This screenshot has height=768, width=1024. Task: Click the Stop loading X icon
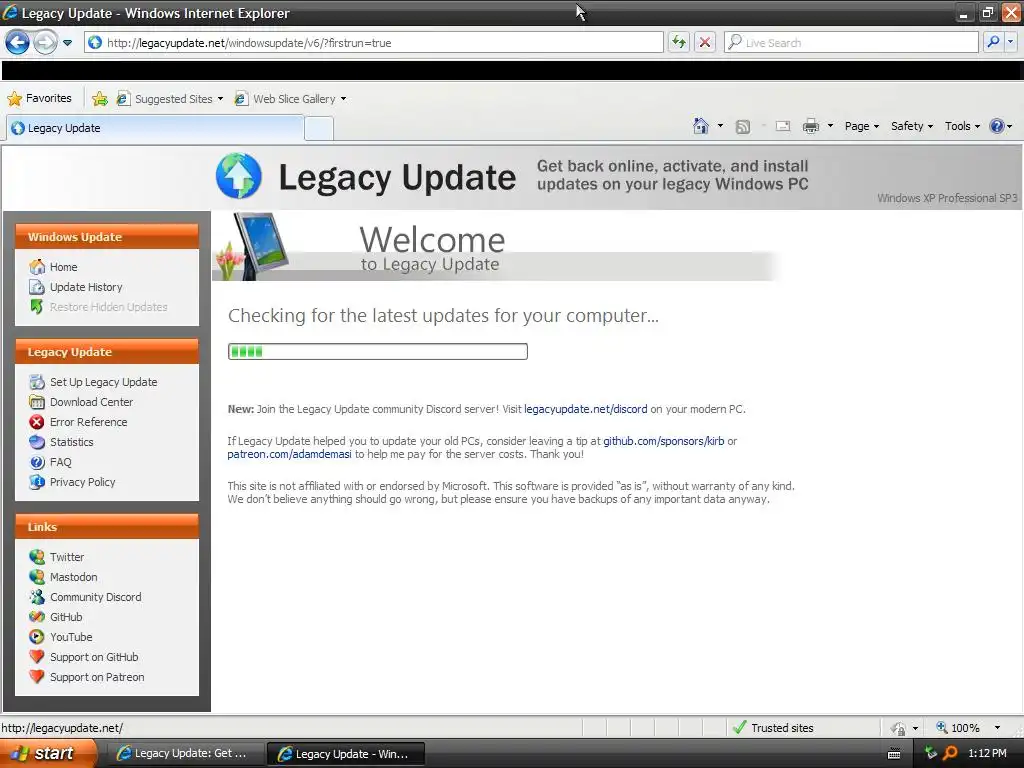705,42
